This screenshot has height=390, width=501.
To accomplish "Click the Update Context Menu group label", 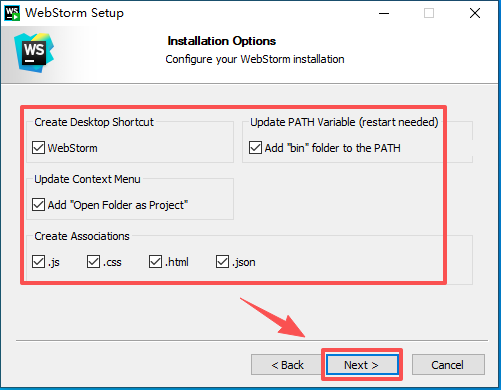I will tap(87, 179).
